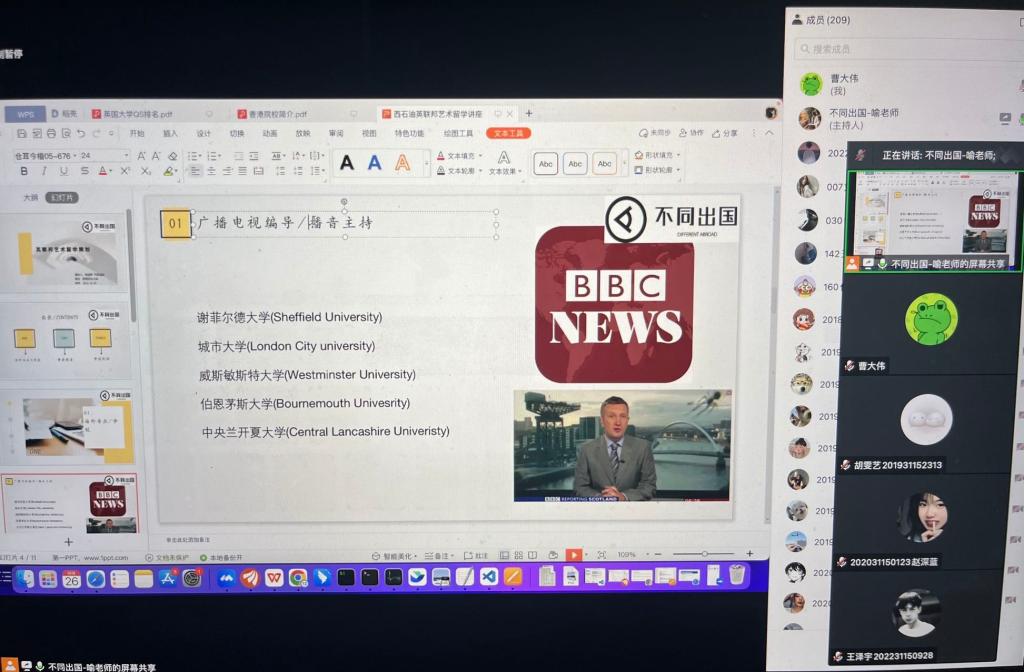Click the 分享 share icon

pos(725,133)
